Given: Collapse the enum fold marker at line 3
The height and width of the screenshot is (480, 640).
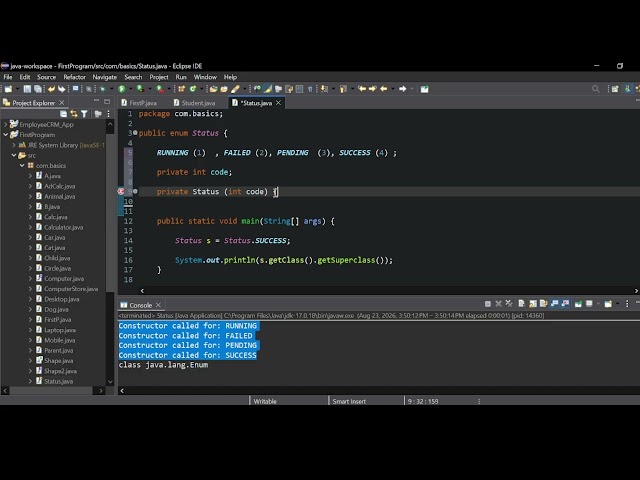Looking at the screenshot, I should [135, 133].
